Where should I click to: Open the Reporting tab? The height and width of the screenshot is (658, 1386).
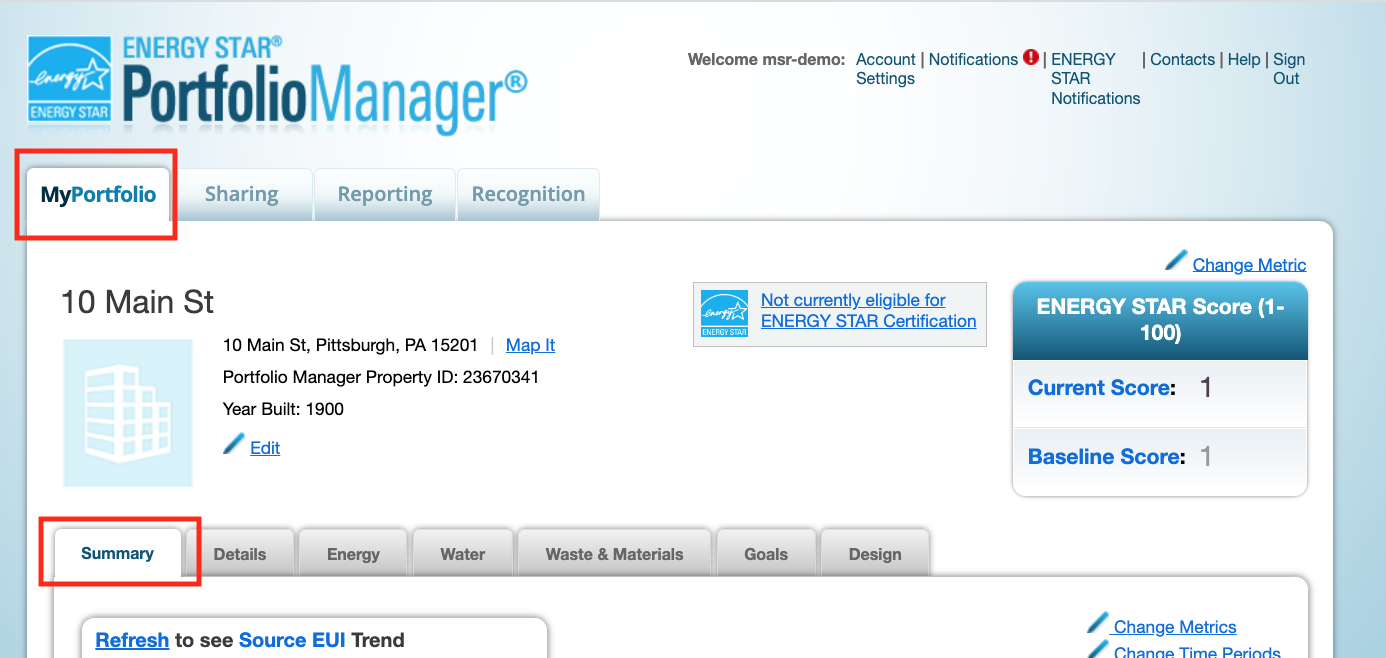pos(385,194)
